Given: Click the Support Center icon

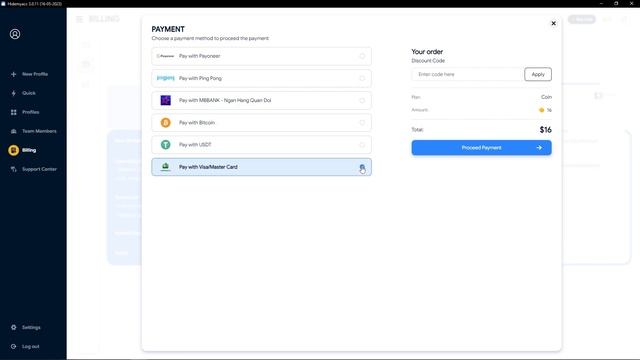Looking at the screenshot, I should (13, 169).
